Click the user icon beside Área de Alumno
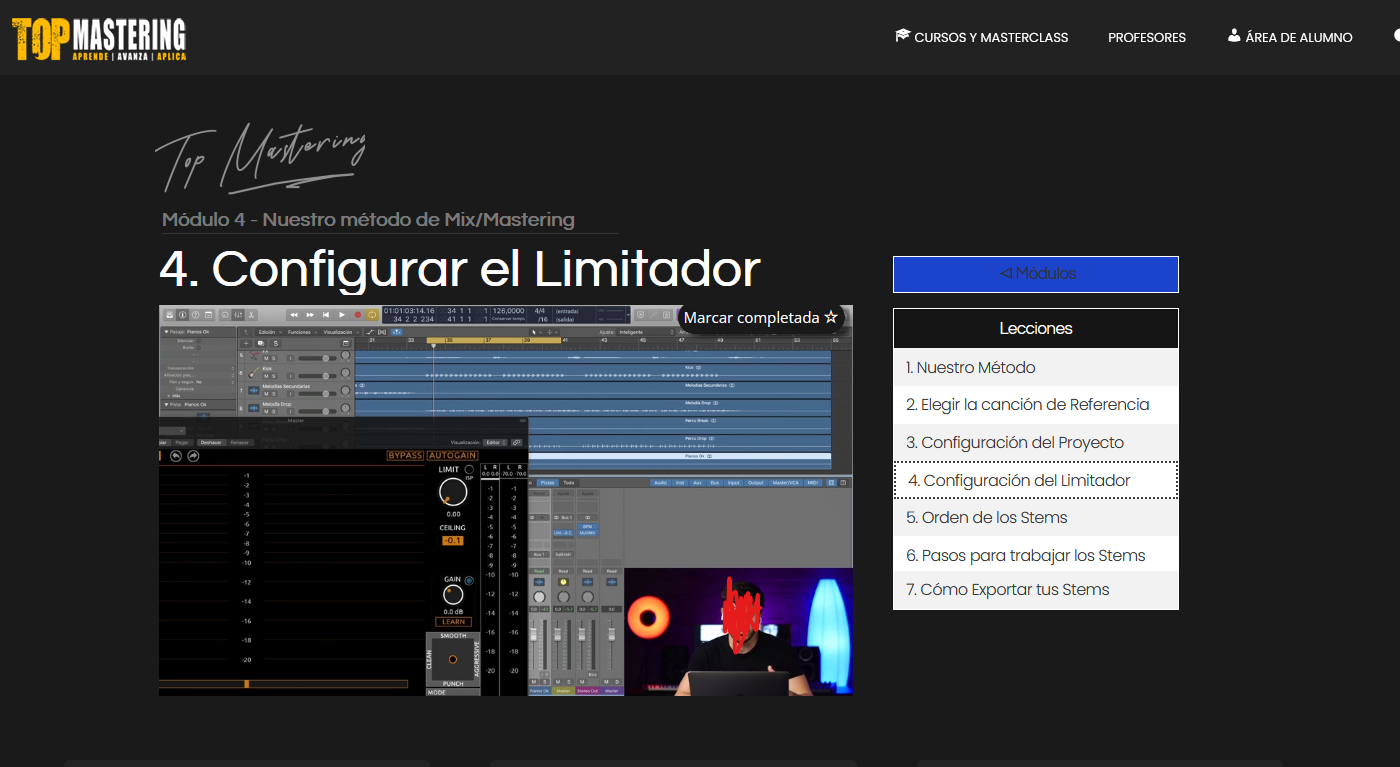 point(1234,36)
